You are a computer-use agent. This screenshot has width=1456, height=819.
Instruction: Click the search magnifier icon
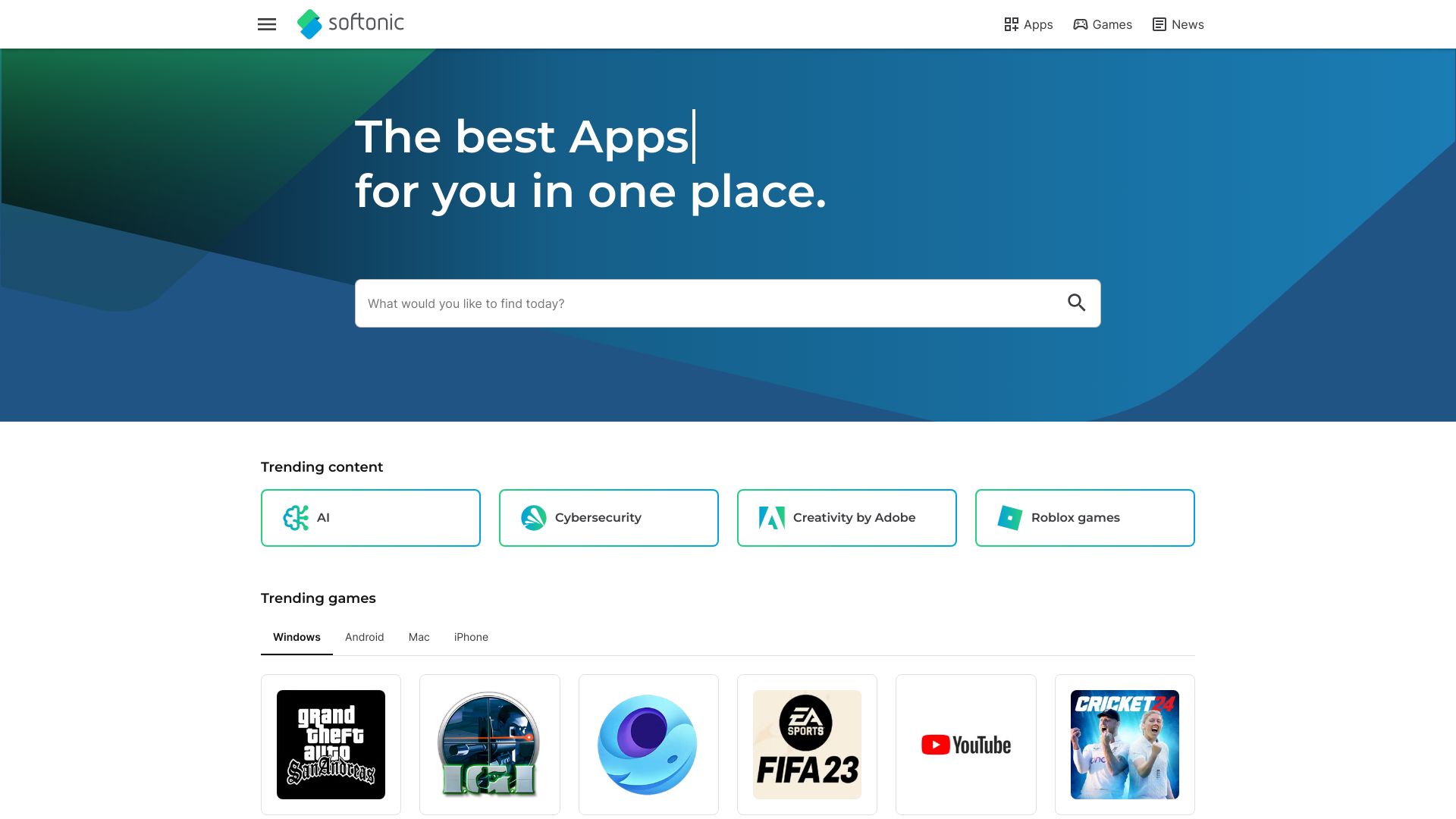point(1076,303)
